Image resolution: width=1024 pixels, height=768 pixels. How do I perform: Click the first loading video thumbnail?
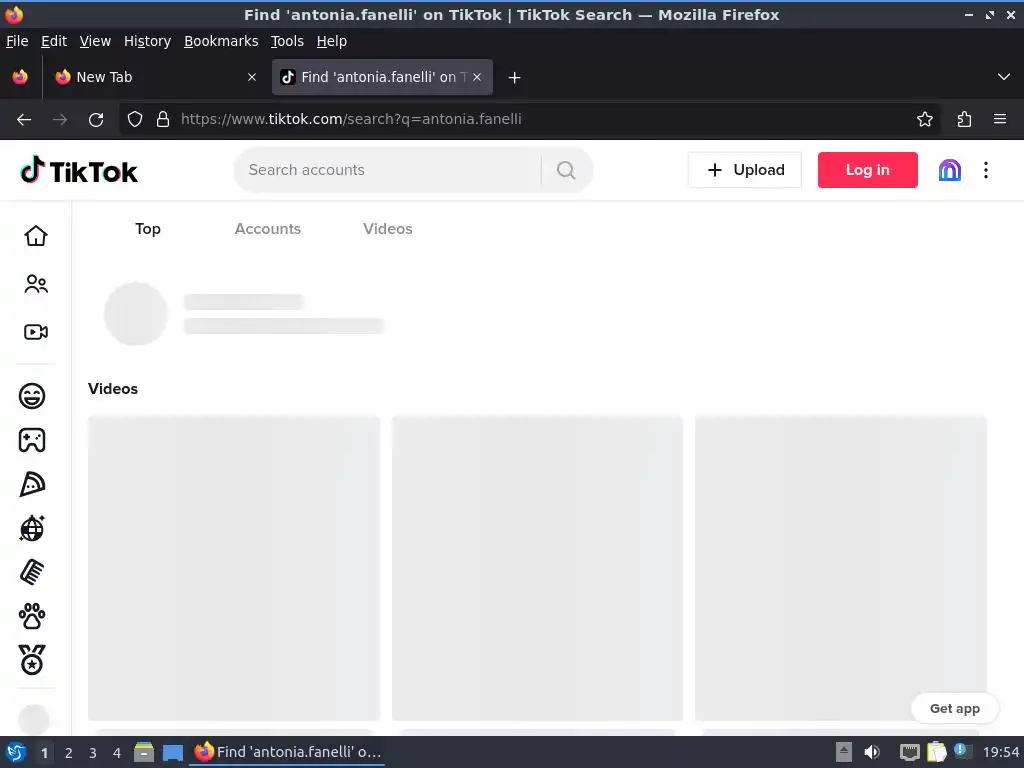pyautogui.click(x=234, y=568)
